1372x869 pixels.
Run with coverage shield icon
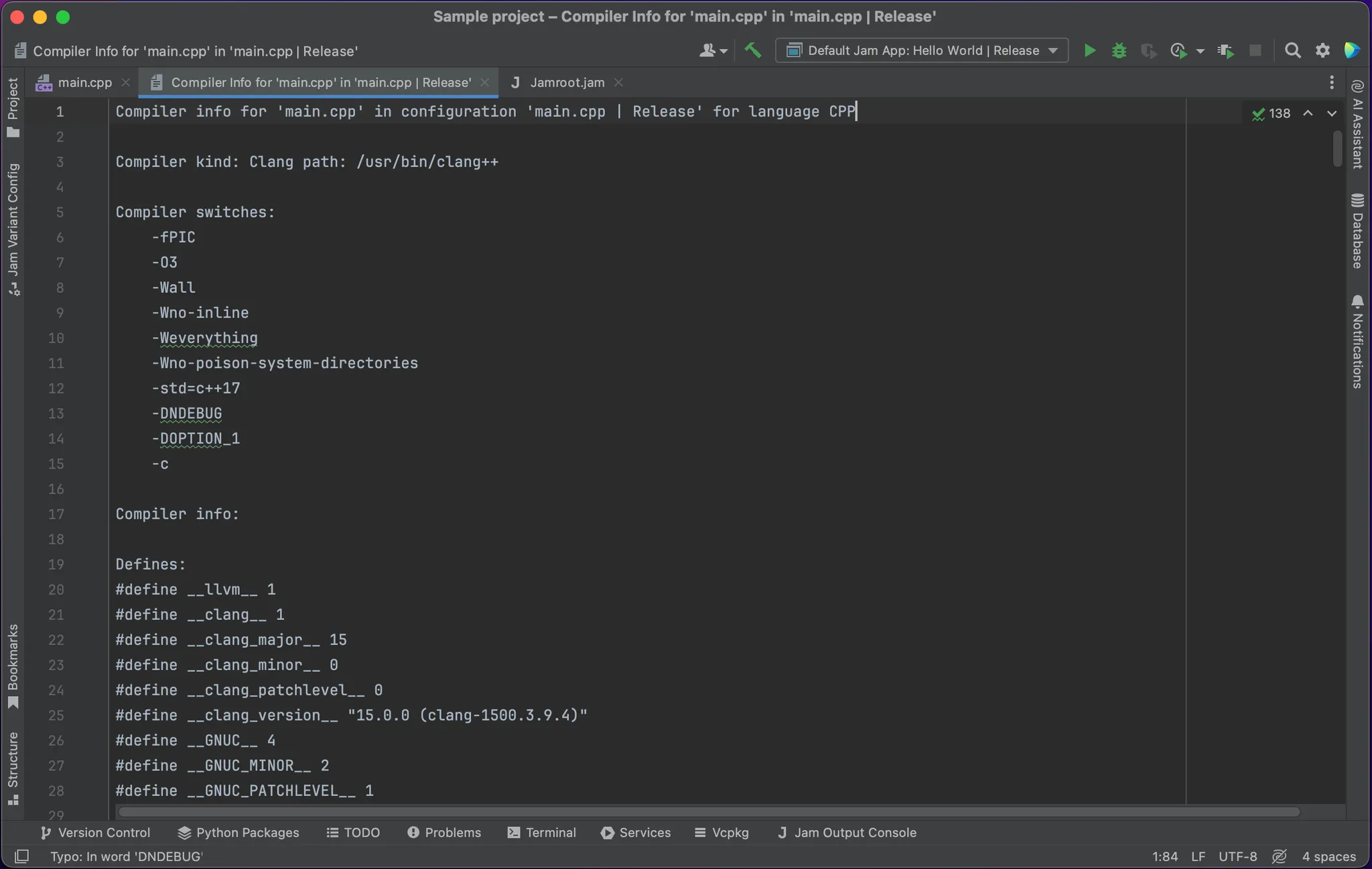tap(1148, 50)
